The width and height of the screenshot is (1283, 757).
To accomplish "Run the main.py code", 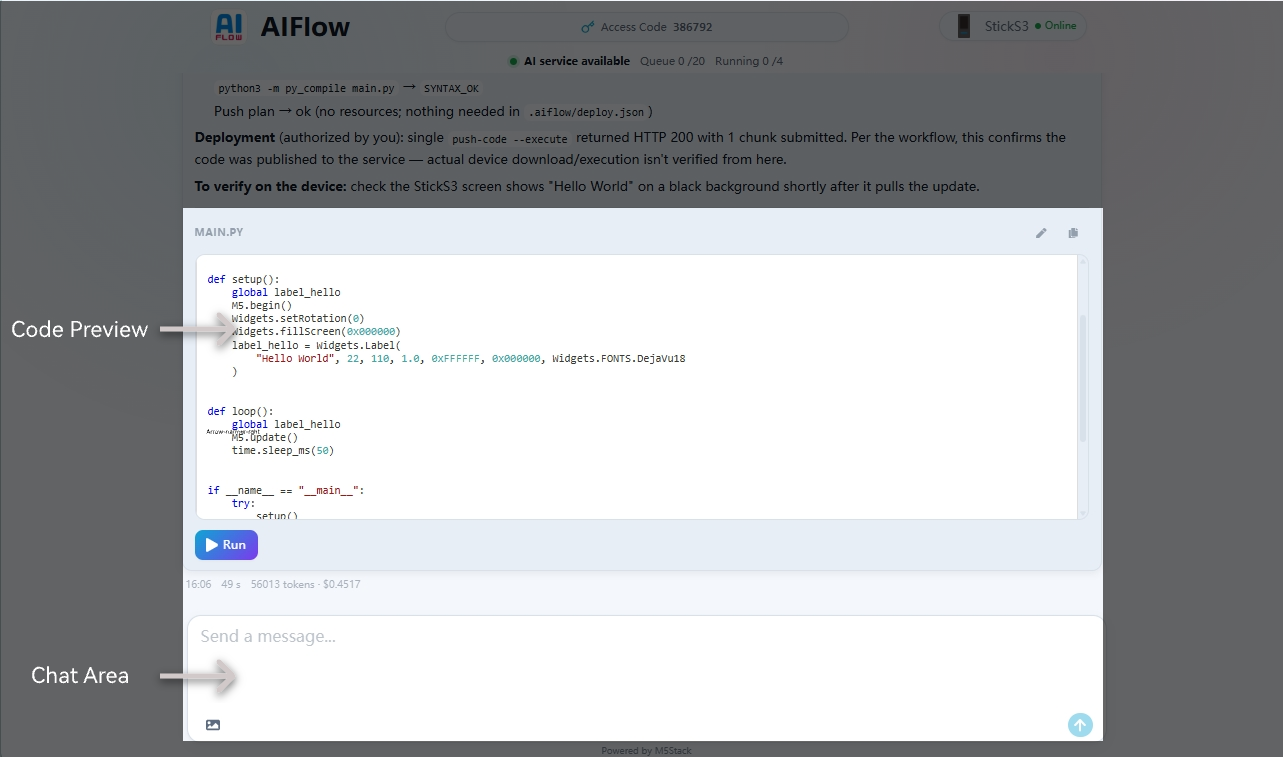I will click(226, 545).
